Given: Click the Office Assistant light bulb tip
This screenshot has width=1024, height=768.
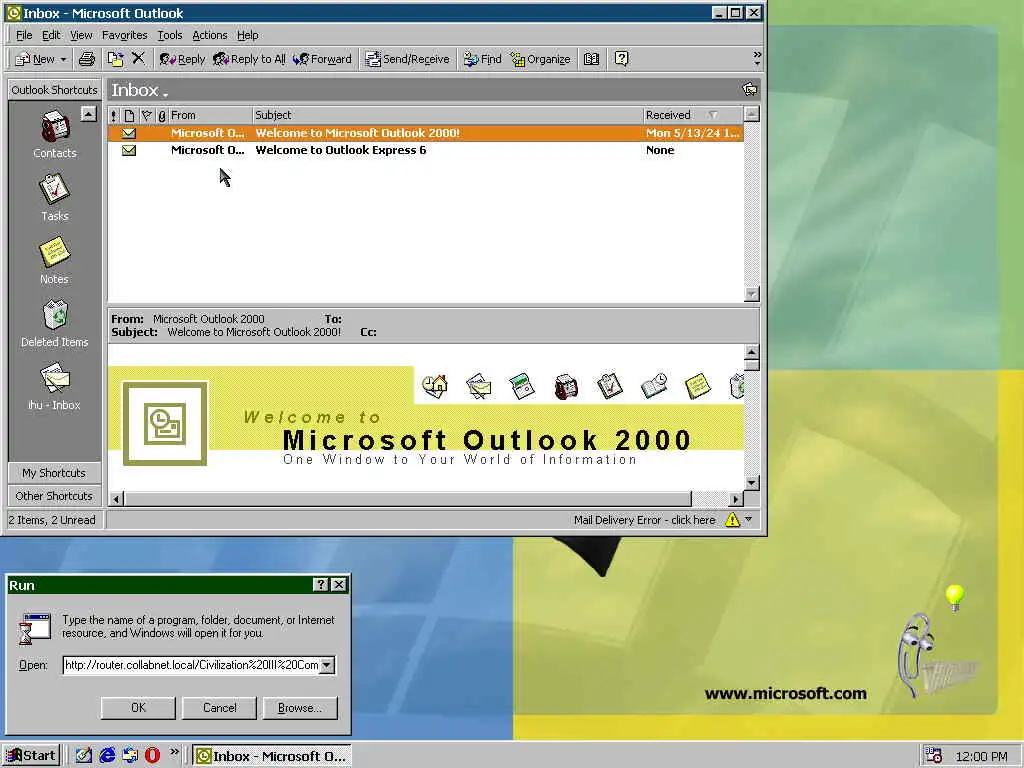Looking at the screenshot, I should click(955, 598).
